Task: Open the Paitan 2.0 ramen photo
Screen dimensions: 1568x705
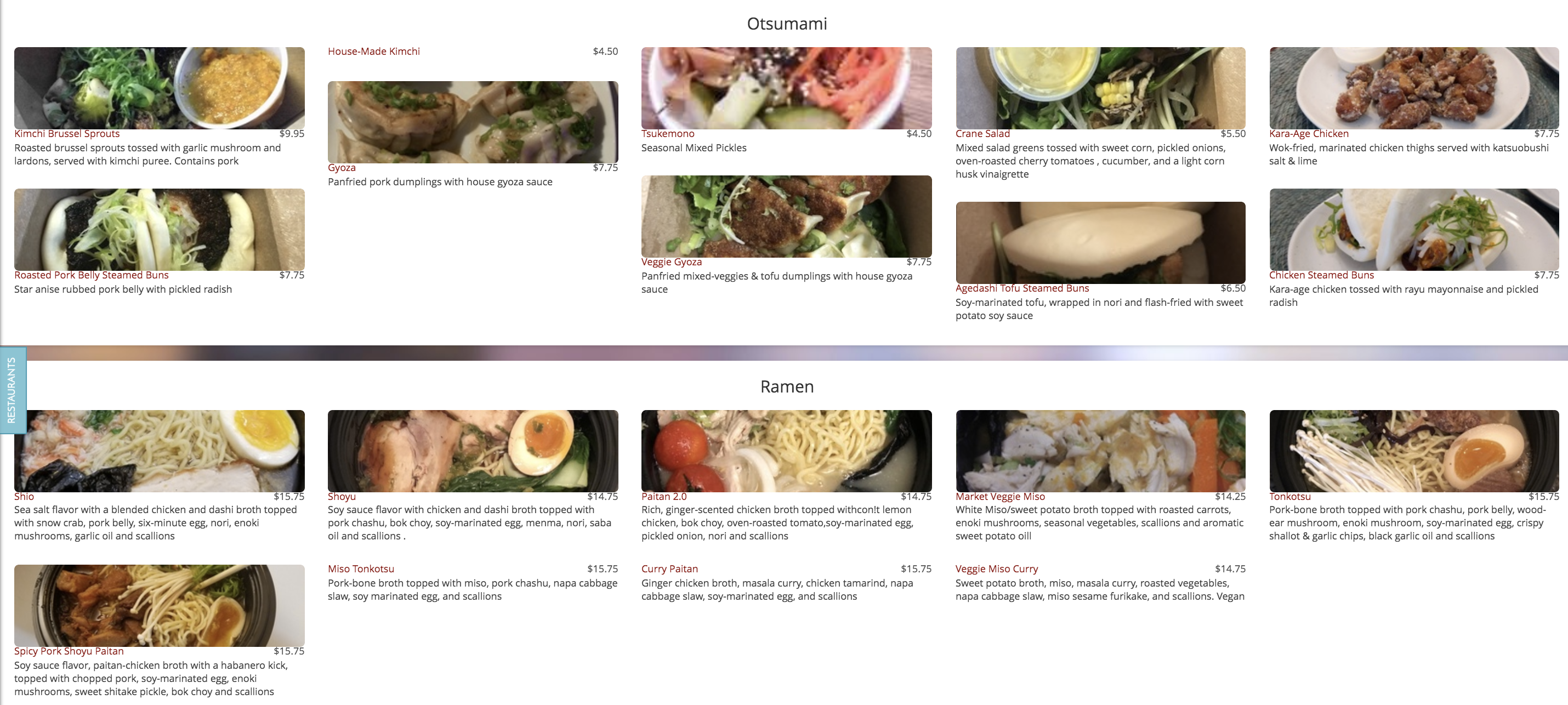Action: tap(786, 451)
